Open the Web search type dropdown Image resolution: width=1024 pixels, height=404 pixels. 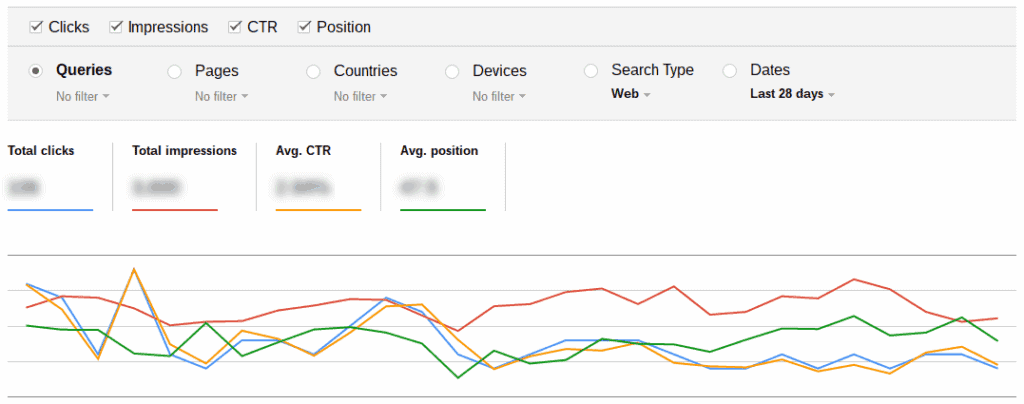(631, 95)
